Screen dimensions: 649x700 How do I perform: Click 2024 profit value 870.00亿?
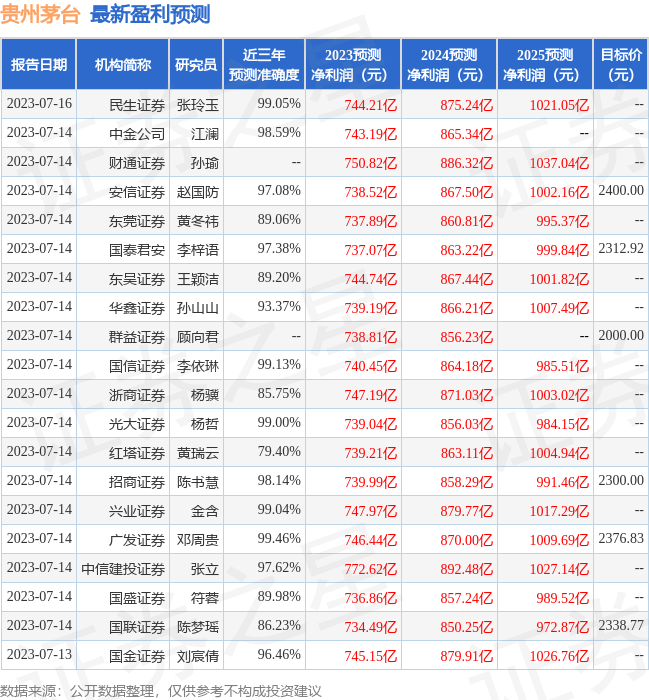tap(466, 541)
